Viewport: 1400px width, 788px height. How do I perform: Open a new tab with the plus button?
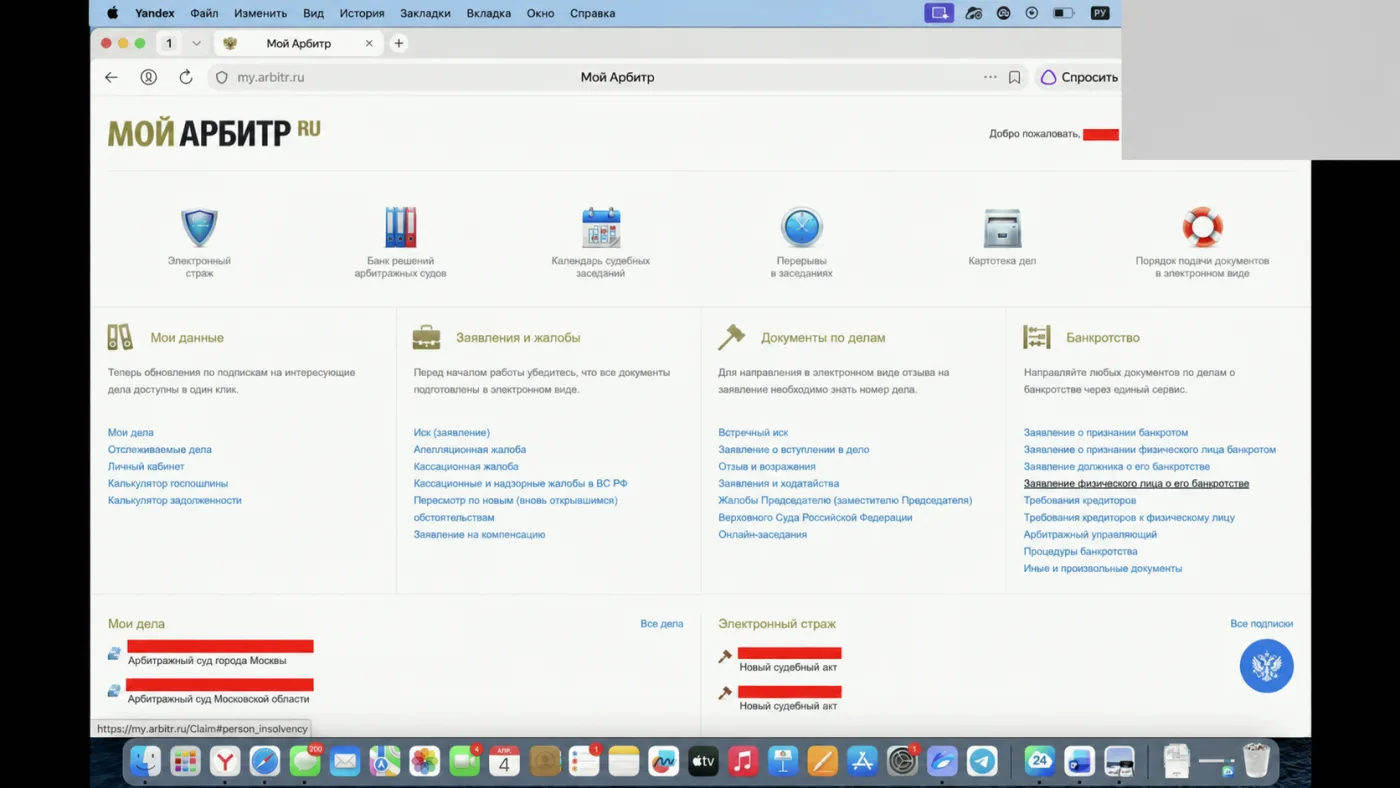[399, 43]
